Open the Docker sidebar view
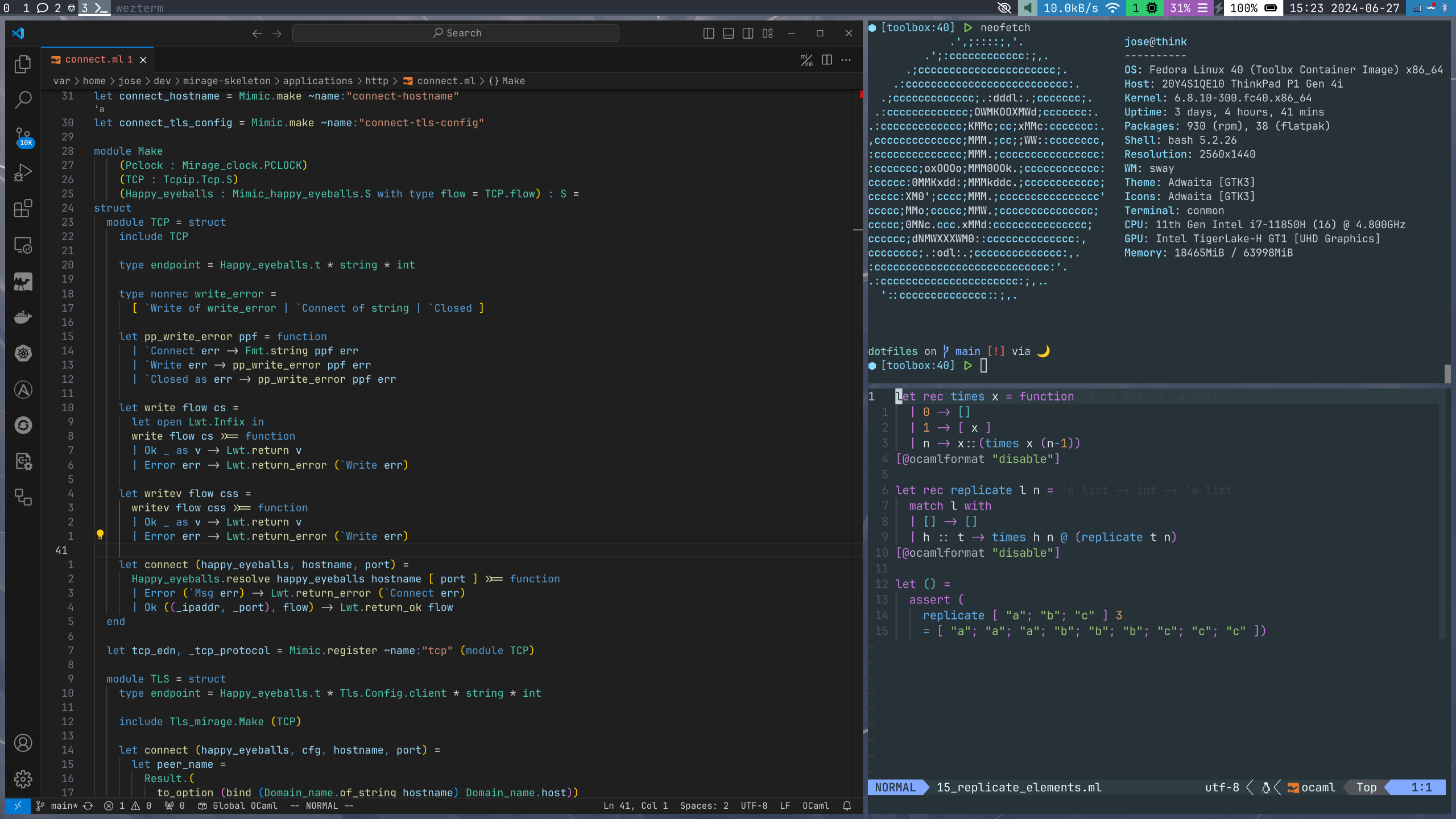This screenshot has height=819, width=1456. pyautogui.click(x=23, y=317)
